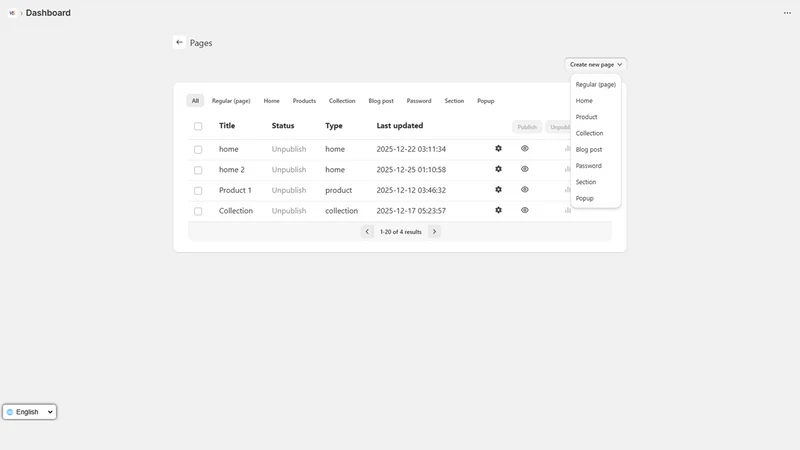Switch to the All filter tab
The image size is (800, 450).
click(195, 101)
